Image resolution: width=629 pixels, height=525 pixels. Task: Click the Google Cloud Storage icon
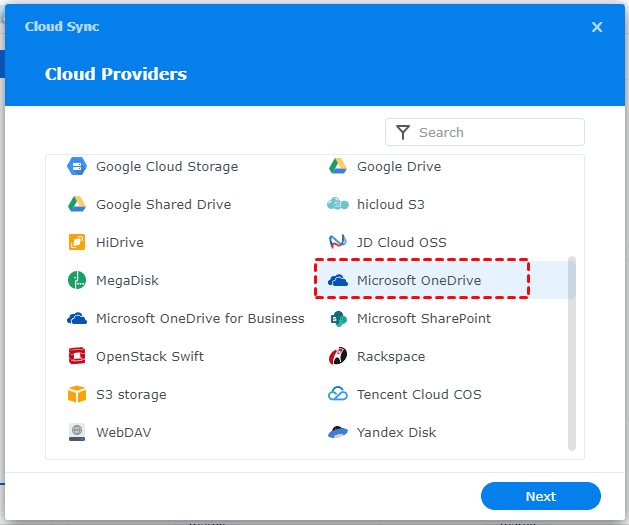77,166
